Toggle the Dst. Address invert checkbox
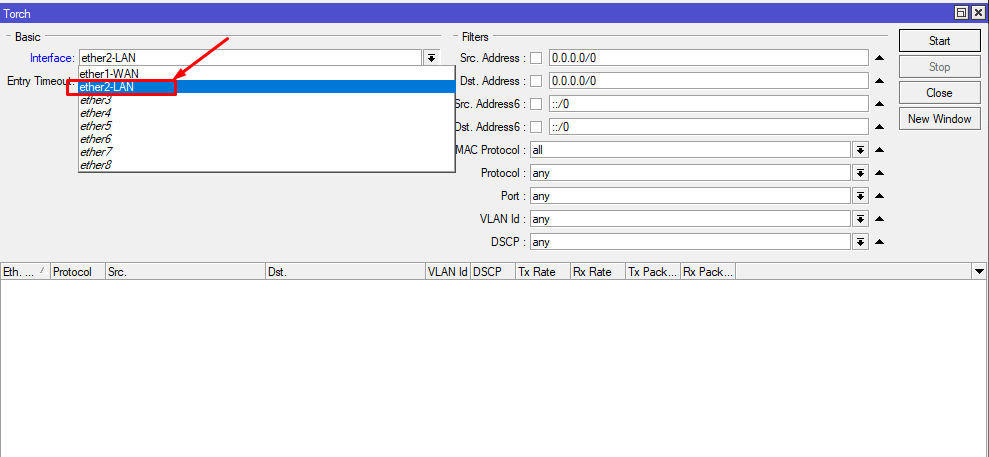Image resolution: width=989 pixels, height=457 pixels. pos(535,81)
